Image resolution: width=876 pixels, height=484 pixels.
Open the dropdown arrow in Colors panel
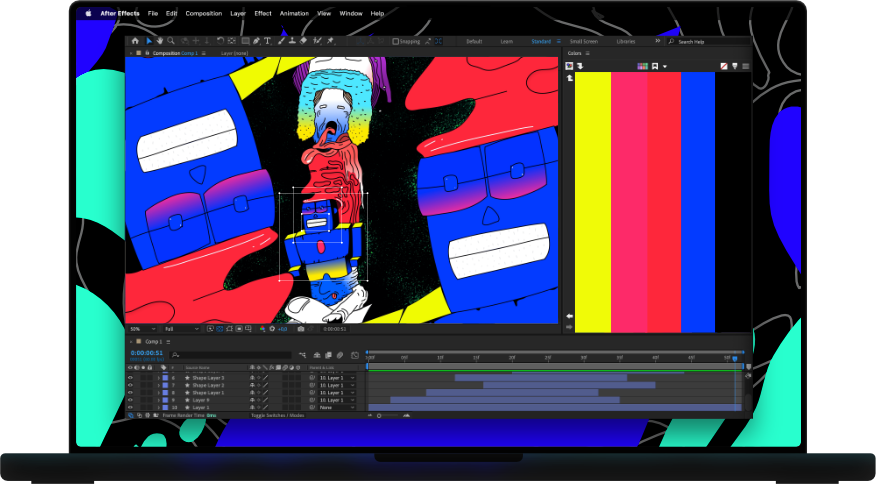tap(665, 67)
